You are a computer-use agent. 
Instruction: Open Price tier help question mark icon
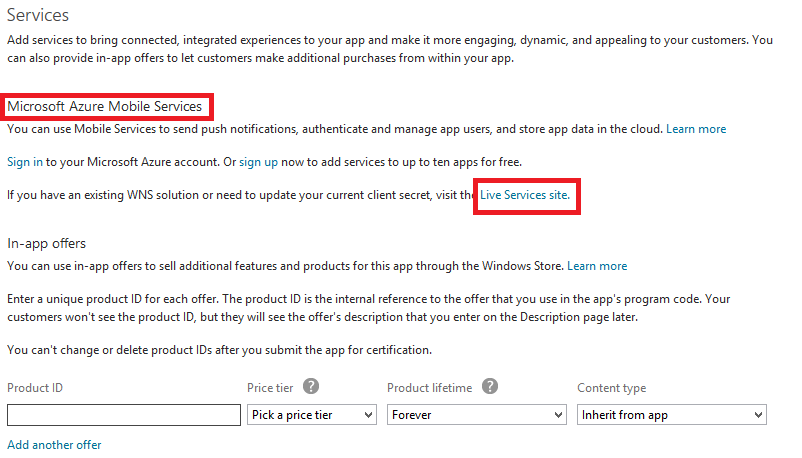310,386
